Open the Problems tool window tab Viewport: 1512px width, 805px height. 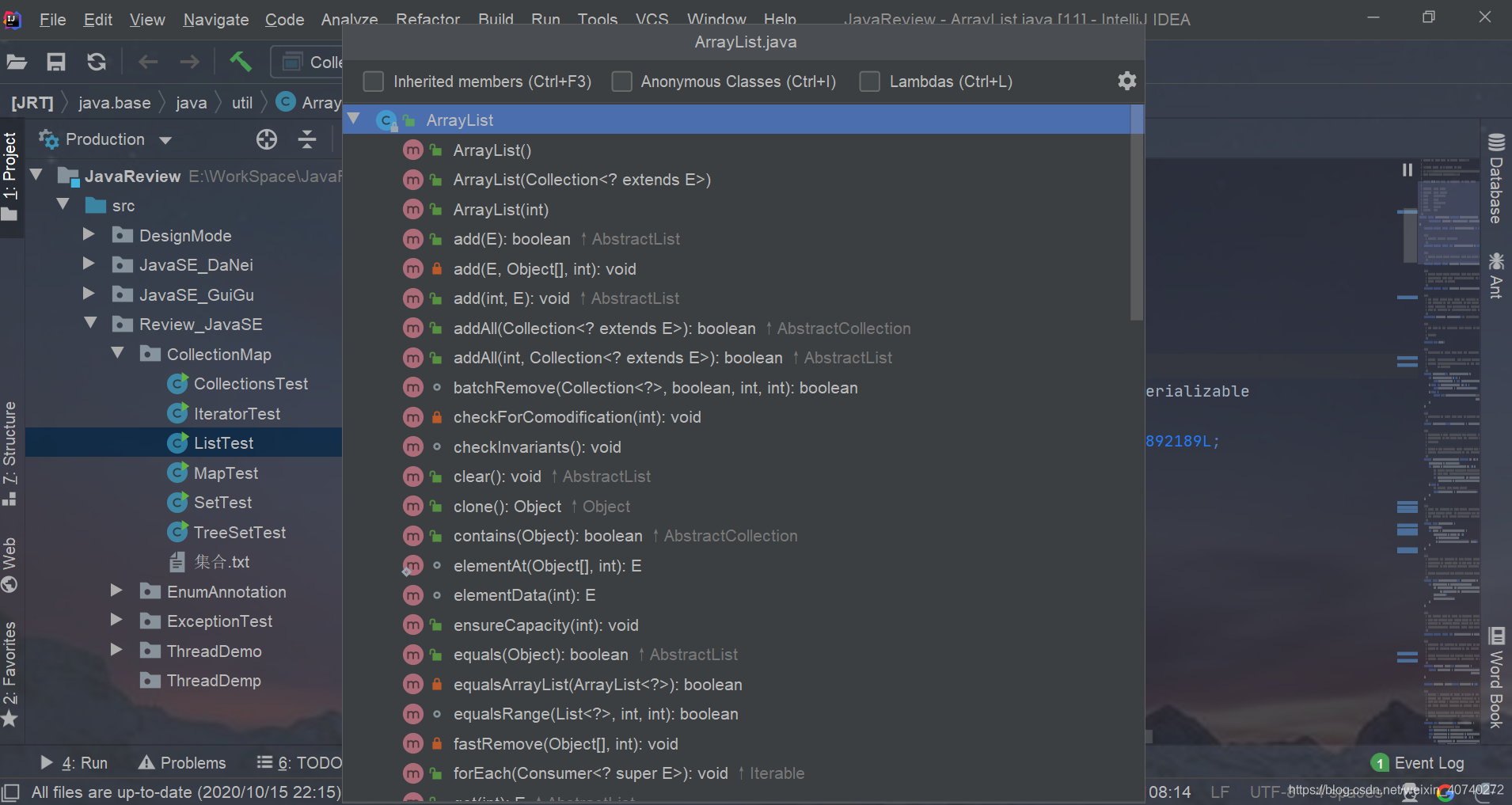pyautogui.click(x=183, y=763)
